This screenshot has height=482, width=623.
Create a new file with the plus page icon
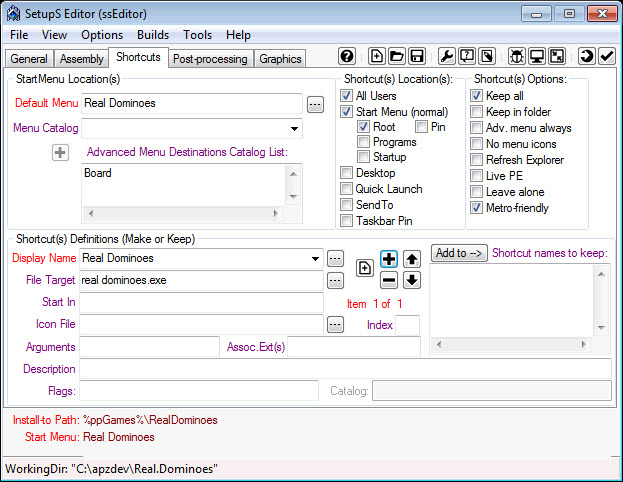click(376, 56)
